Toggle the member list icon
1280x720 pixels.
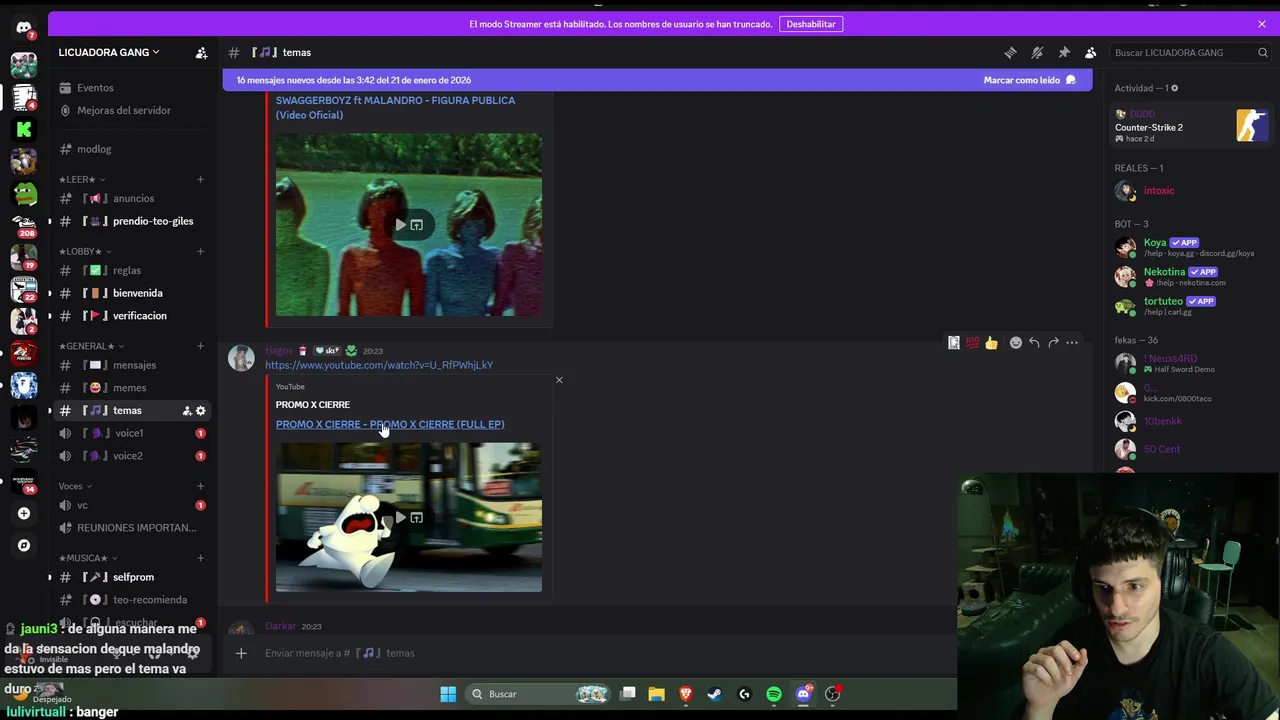(1091, 52)
